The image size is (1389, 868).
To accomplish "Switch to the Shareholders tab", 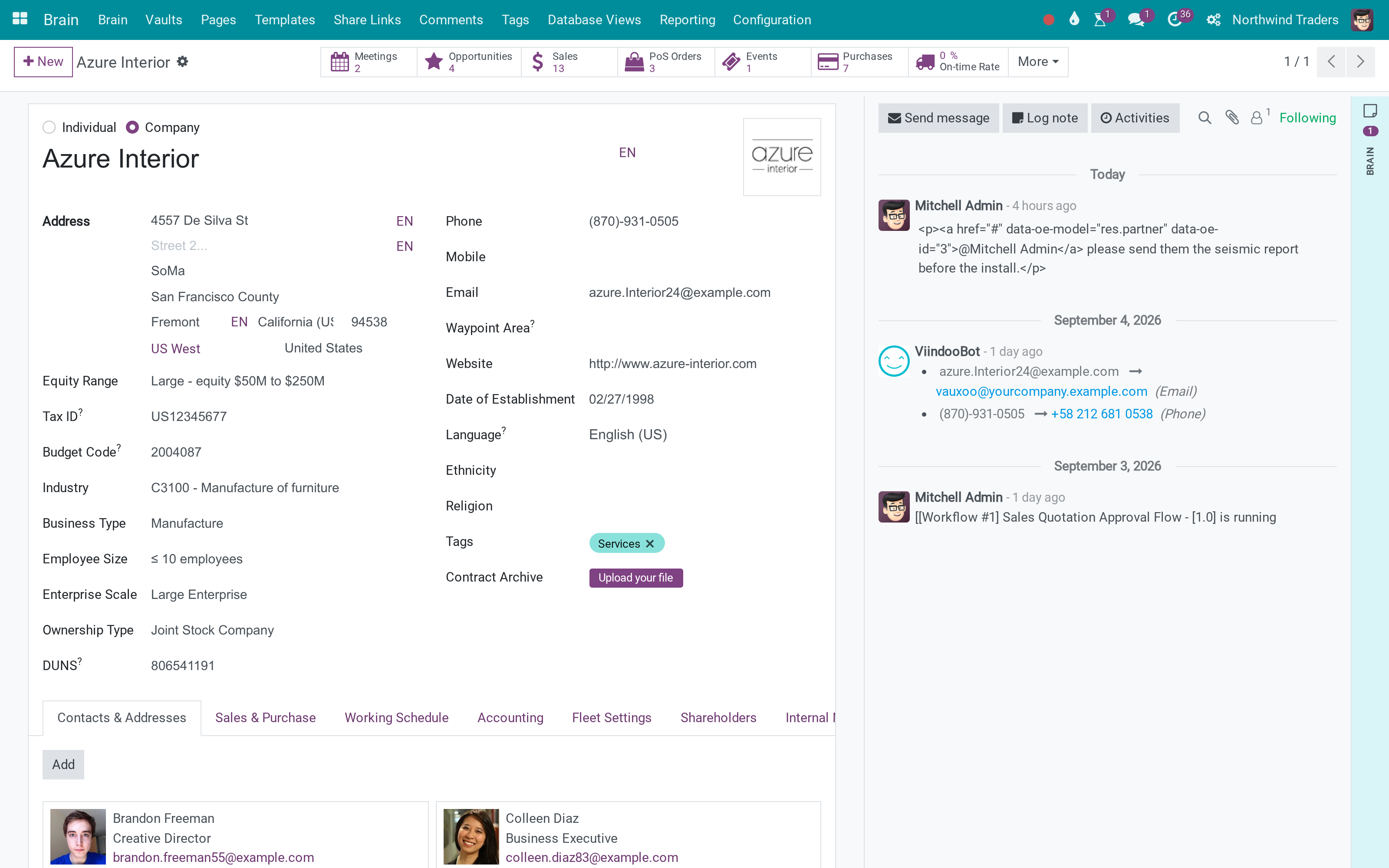I will click(x=718, y=717).
